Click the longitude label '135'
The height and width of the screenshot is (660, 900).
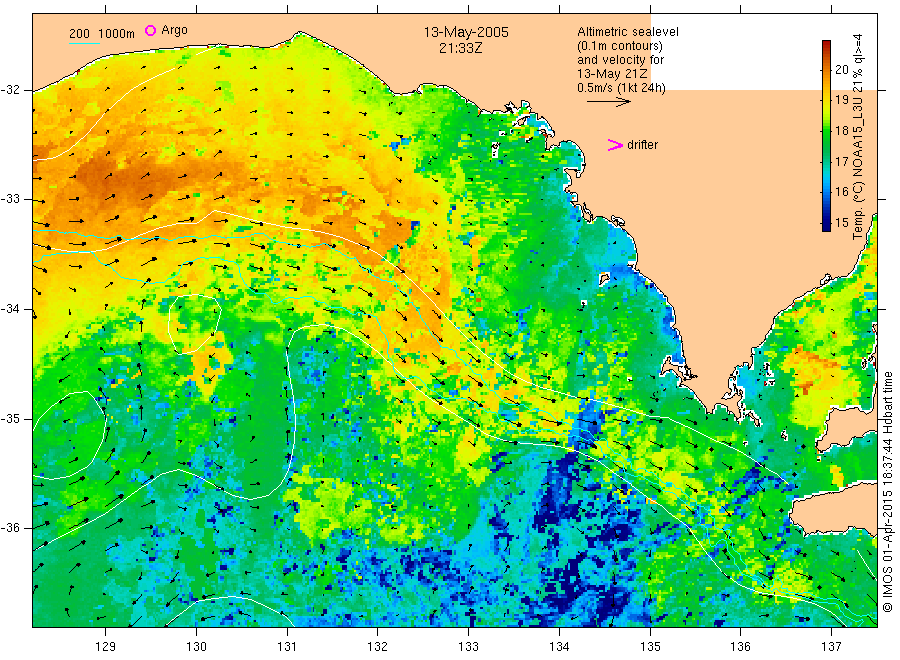tap(650, 647)
